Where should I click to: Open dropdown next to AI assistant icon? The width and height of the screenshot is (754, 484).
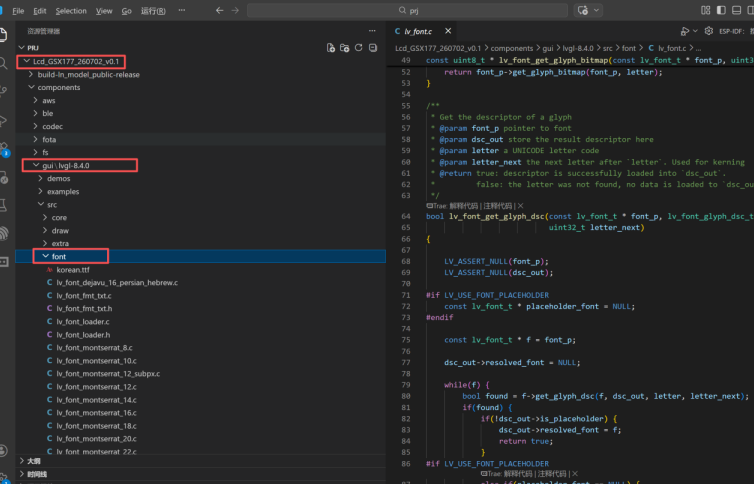click(597, 10)
